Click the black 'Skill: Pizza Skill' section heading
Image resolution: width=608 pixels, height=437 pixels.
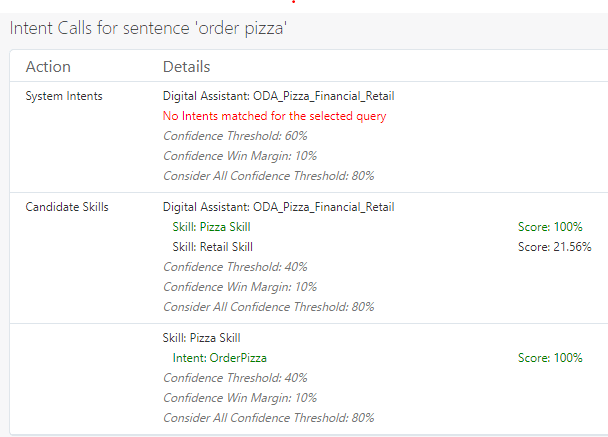pyautogui.click(x=201, y=338)
